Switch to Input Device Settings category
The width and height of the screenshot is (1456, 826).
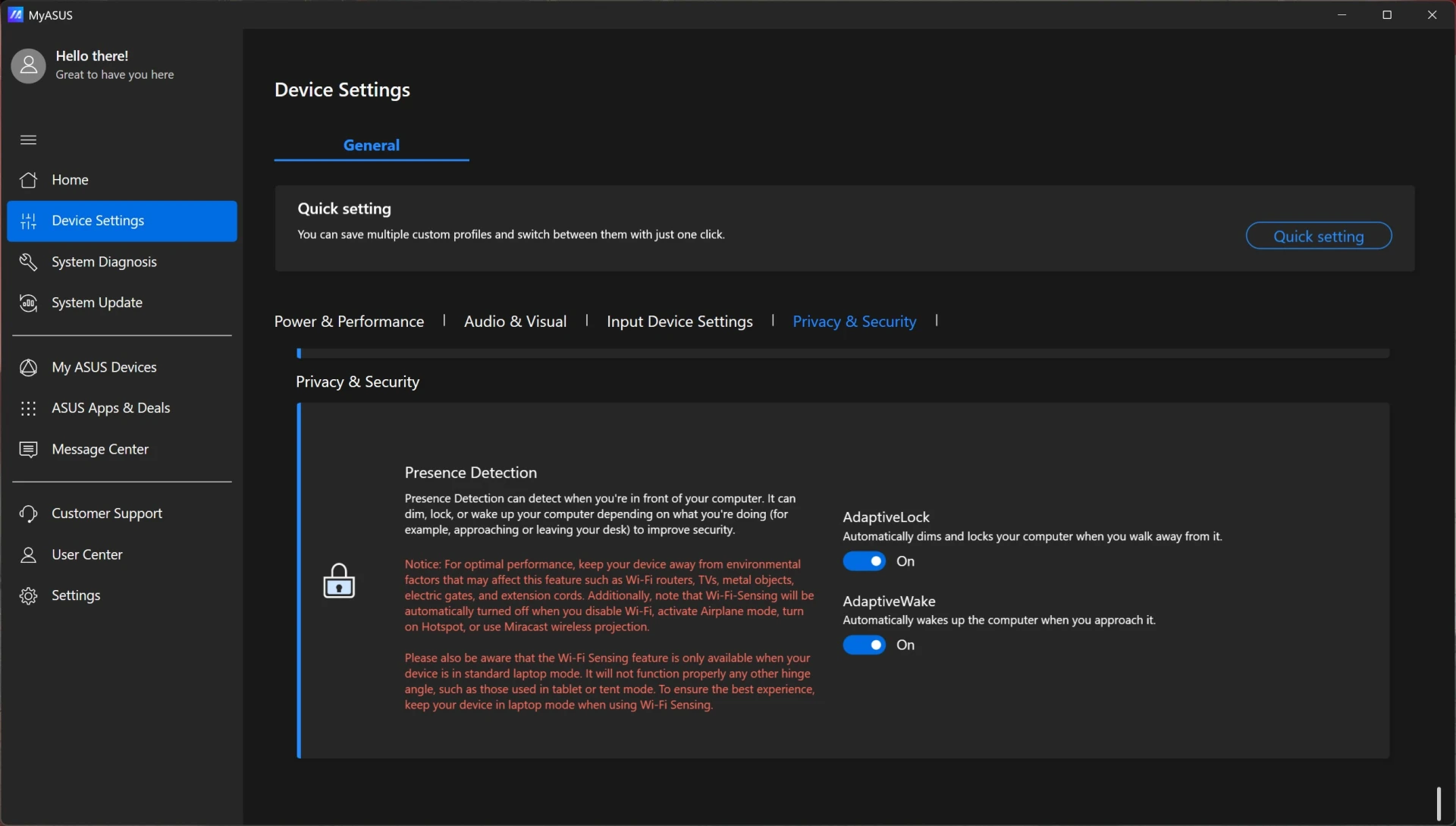pyautogui.click(x=679, y=322)
